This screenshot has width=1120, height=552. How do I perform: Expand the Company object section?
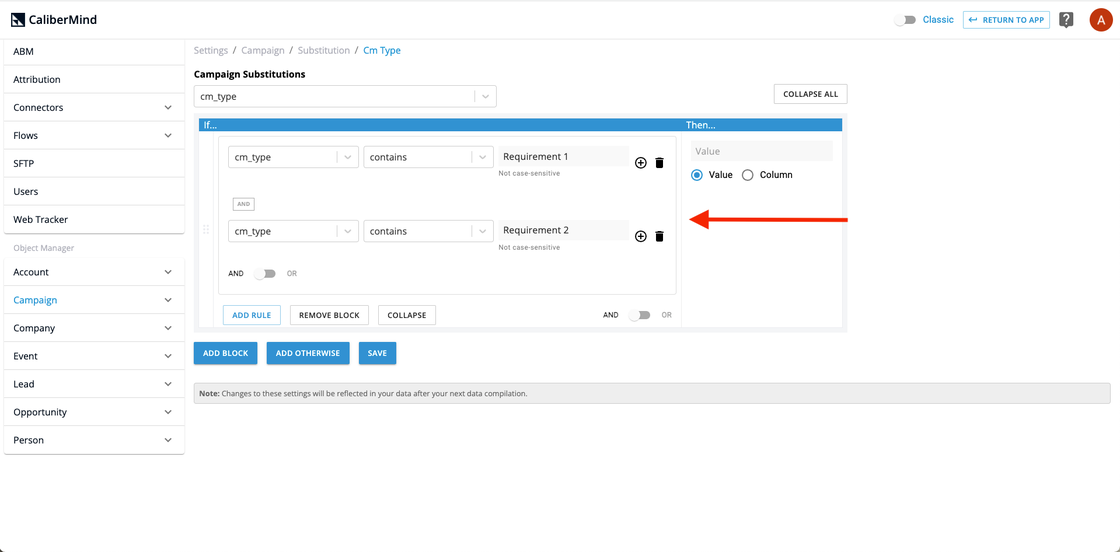[94, 328]
